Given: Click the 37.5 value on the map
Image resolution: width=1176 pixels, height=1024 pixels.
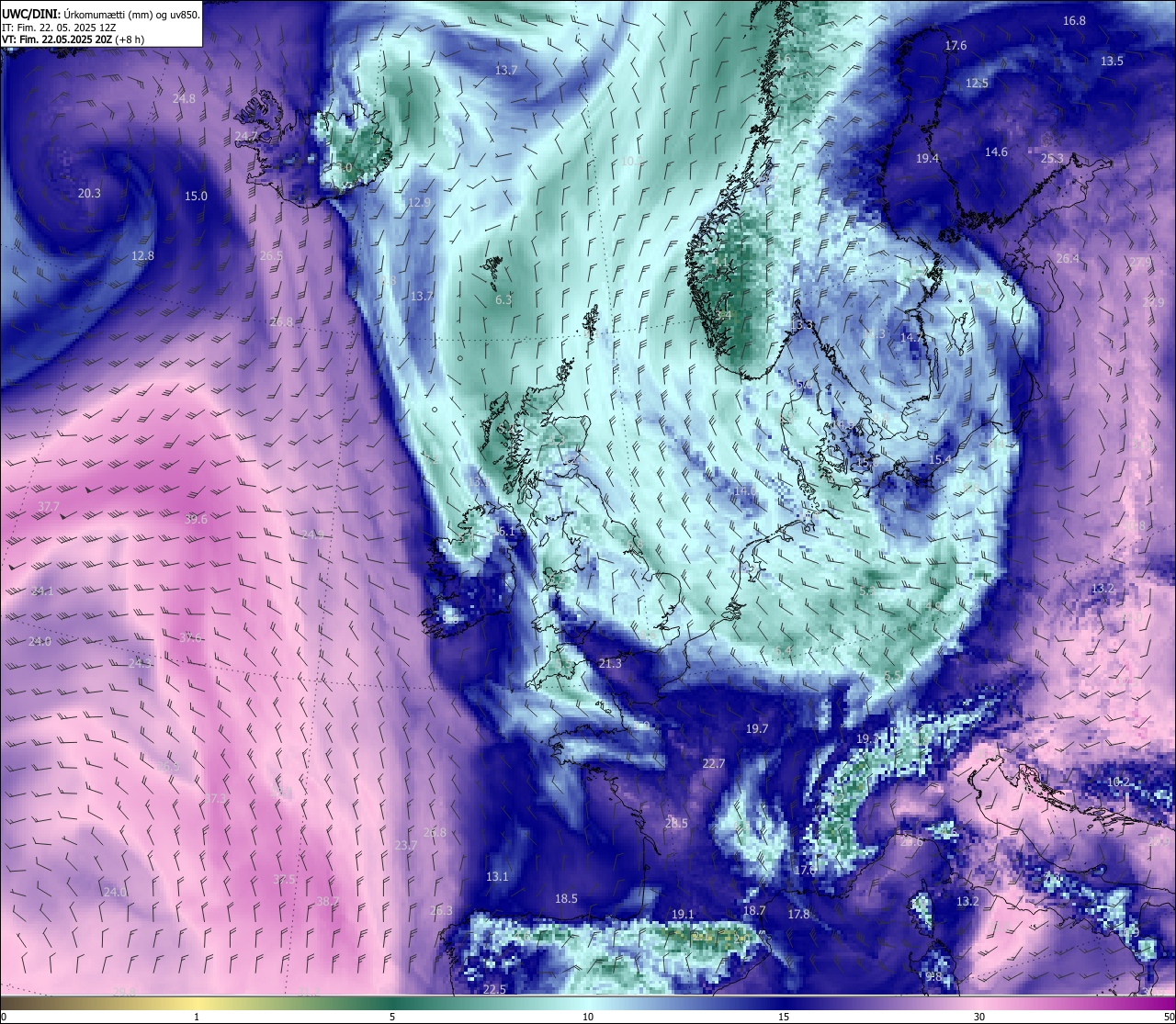Looking at the screenshot, I should tap(285, 880).
